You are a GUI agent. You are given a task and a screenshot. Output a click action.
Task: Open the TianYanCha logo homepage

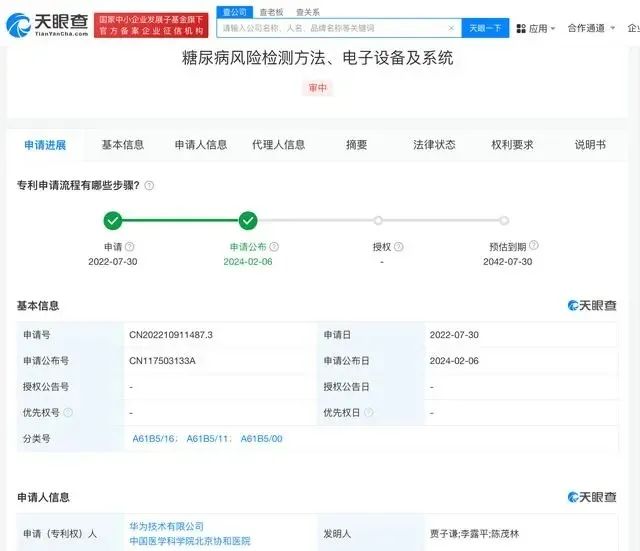(x=47, y=25)
